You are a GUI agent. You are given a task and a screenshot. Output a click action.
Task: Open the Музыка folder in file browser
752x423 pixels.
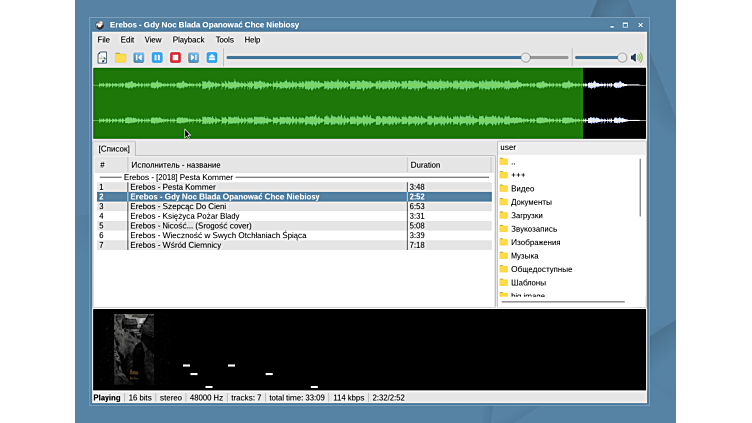524,256
